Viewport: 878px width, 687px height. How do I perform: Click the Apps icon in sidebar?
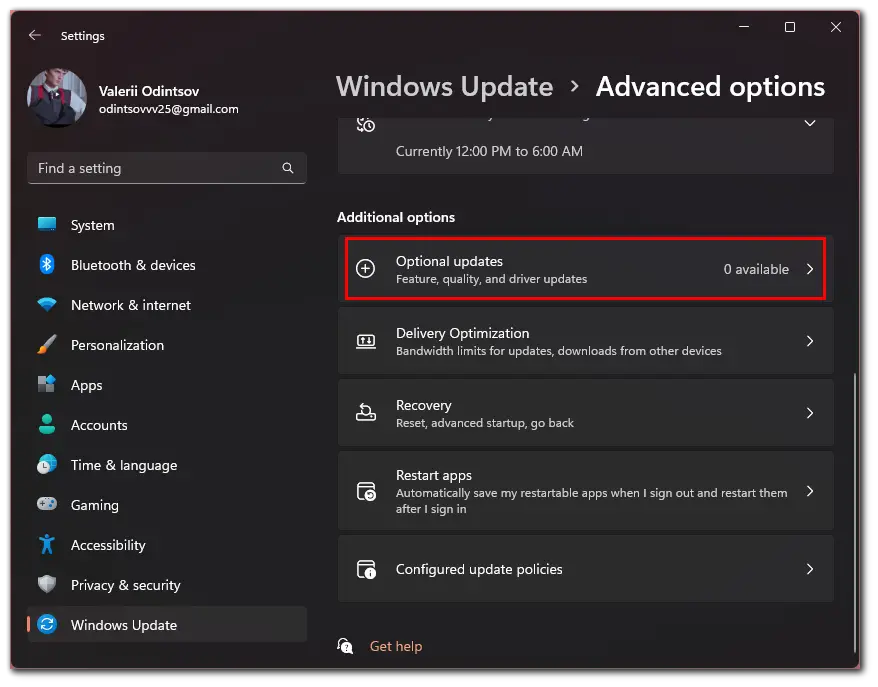(47, 384)
